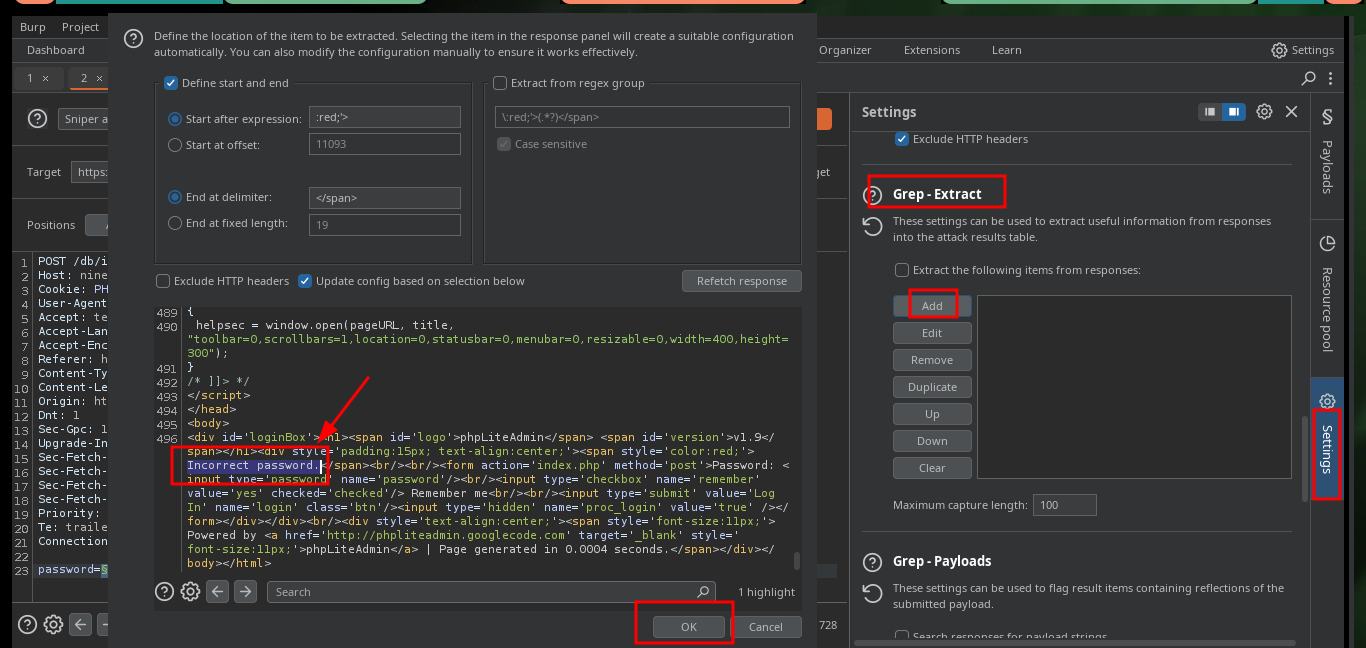Close Intruder tab 2
The height and width of the screenshot is (648, 1366).
[x=100, y=78]
